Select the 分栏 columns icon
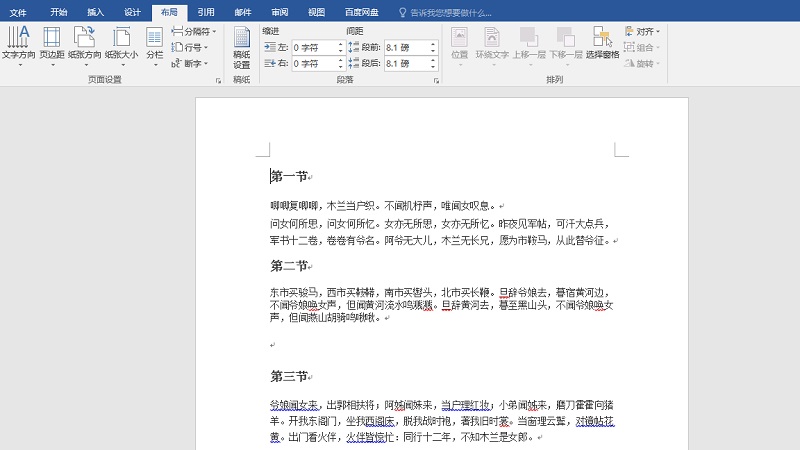800x450 pixels. coord(154,44)
